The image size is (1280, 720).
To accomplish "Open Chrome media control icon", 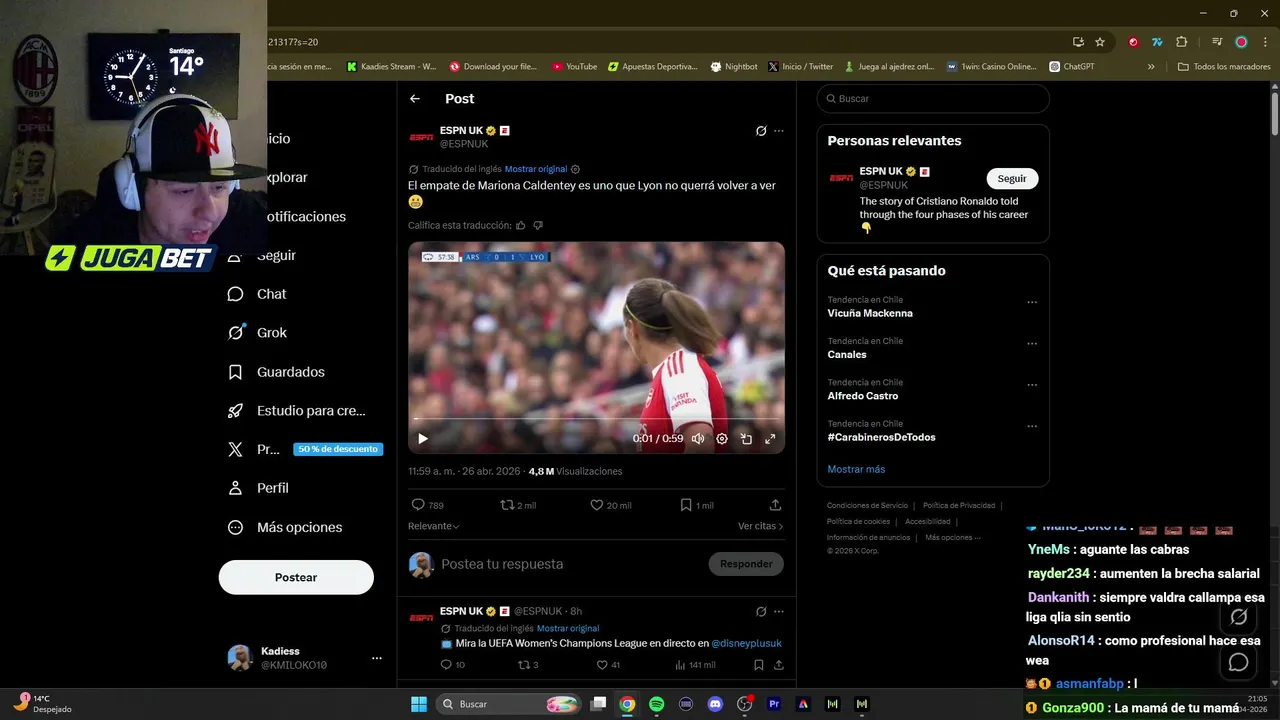I will (x=1217, y=42).
